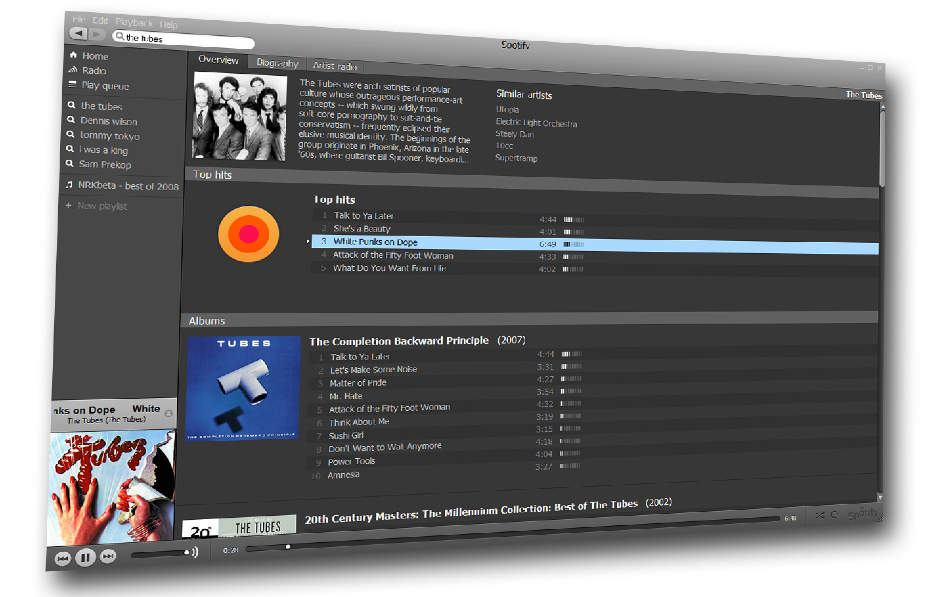This screenshot has width=949, height=597.
Task: Open the Playback menu
Action: [x=134, y=22]
